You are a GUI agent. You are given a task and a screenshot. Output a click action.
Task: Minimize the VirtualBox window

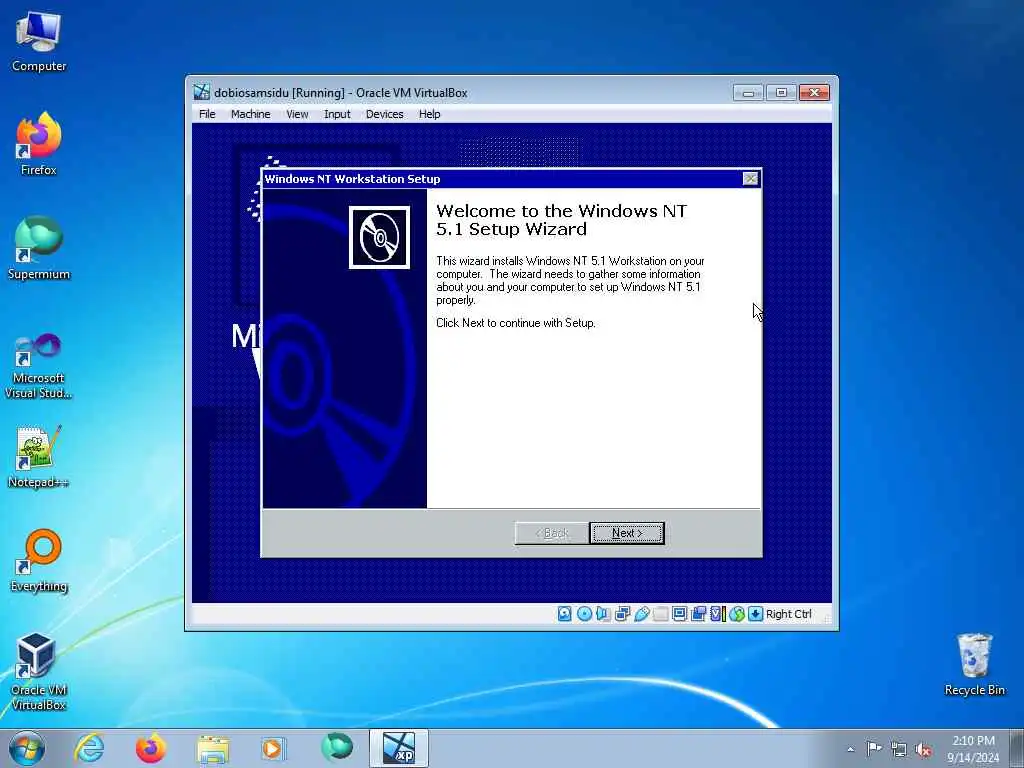point(748,93)
